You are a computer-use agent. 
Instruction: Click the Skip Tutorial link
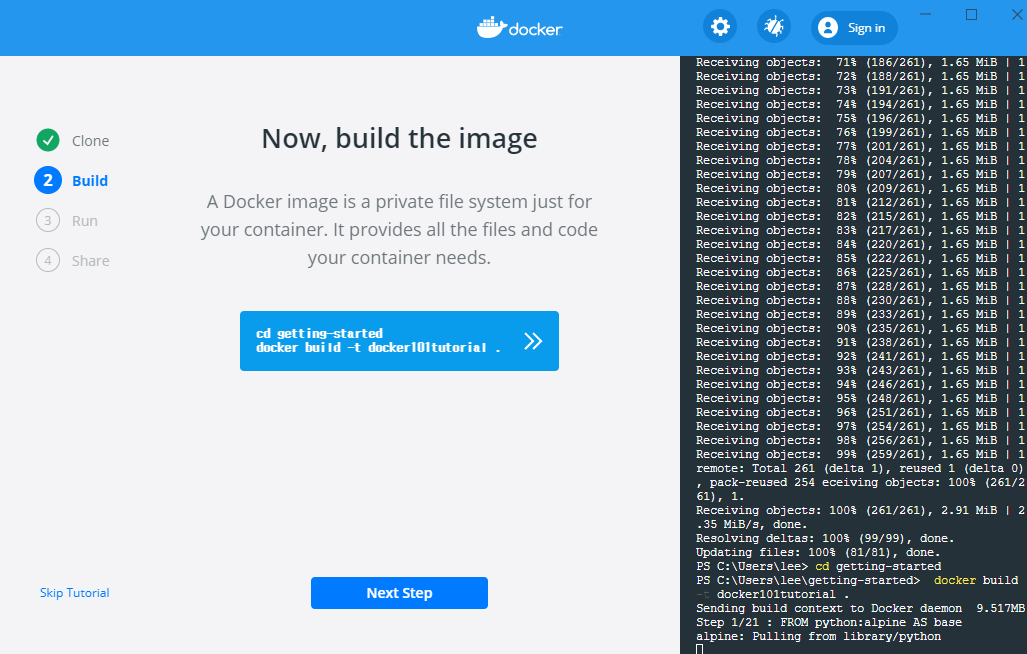(75, 592)
